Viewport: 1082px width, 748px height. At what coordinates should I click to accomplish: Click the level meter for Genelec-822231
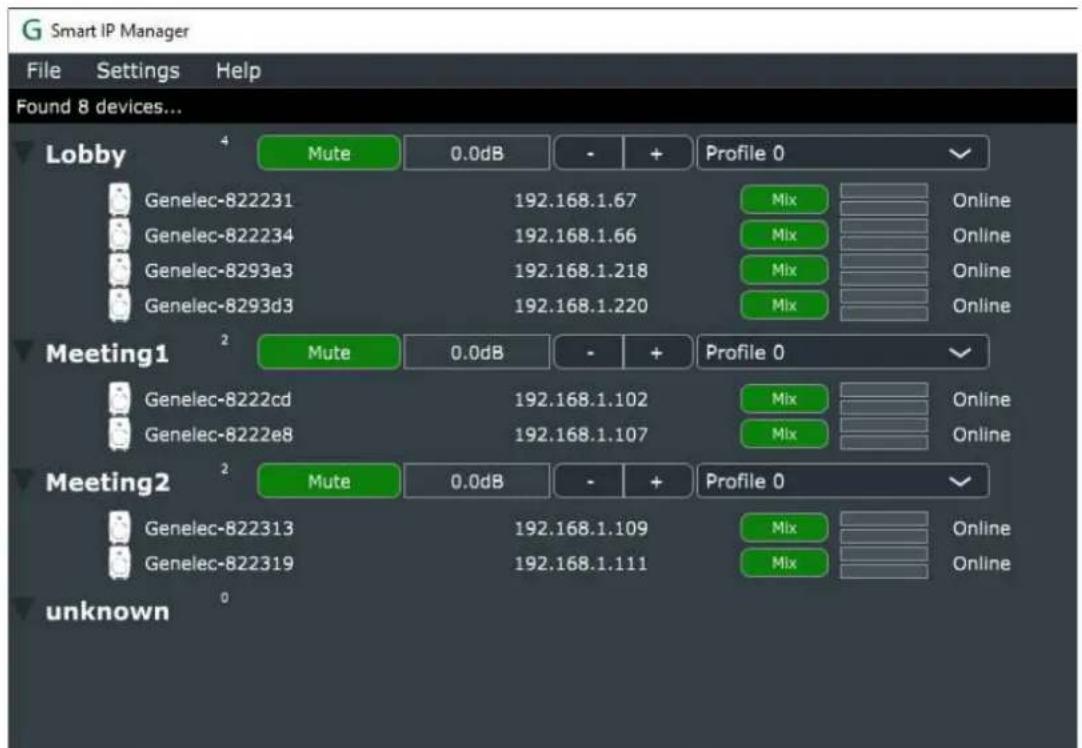[884, 200]
